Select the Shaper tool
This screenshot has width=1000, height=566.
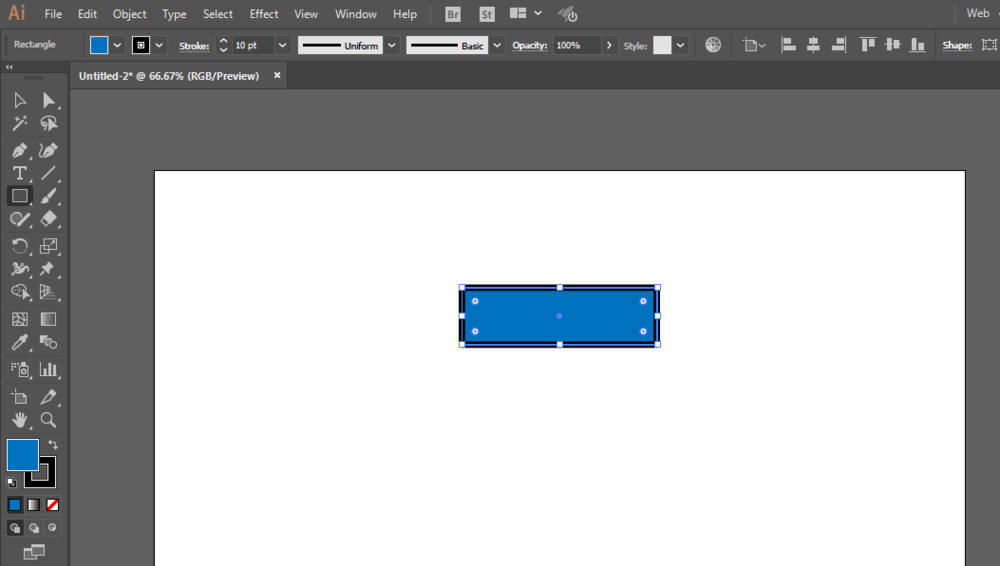20,219
